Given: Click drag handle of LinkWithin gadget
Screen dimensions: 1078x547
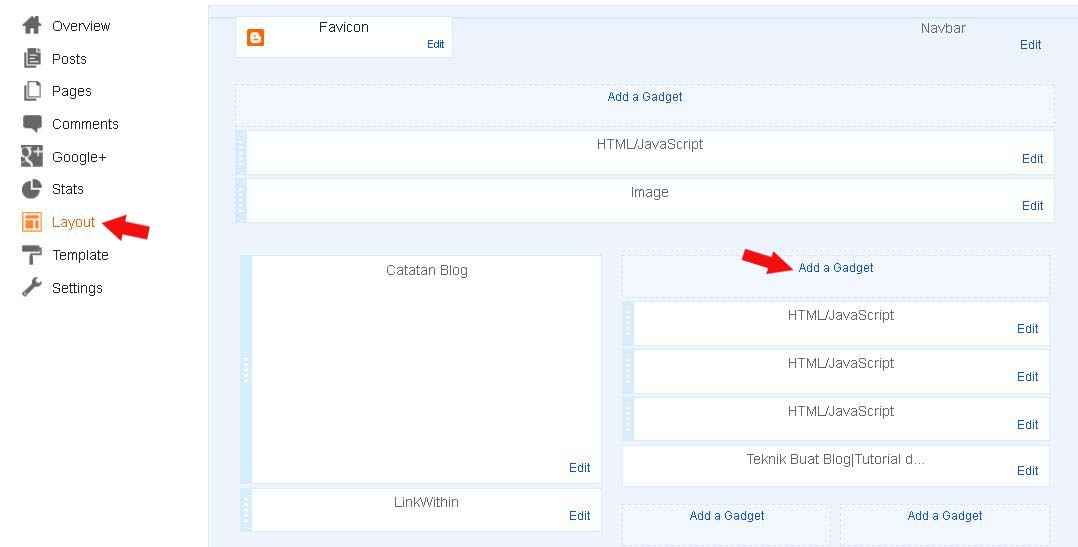Looking at the screenshot, I should pos(246,510).
